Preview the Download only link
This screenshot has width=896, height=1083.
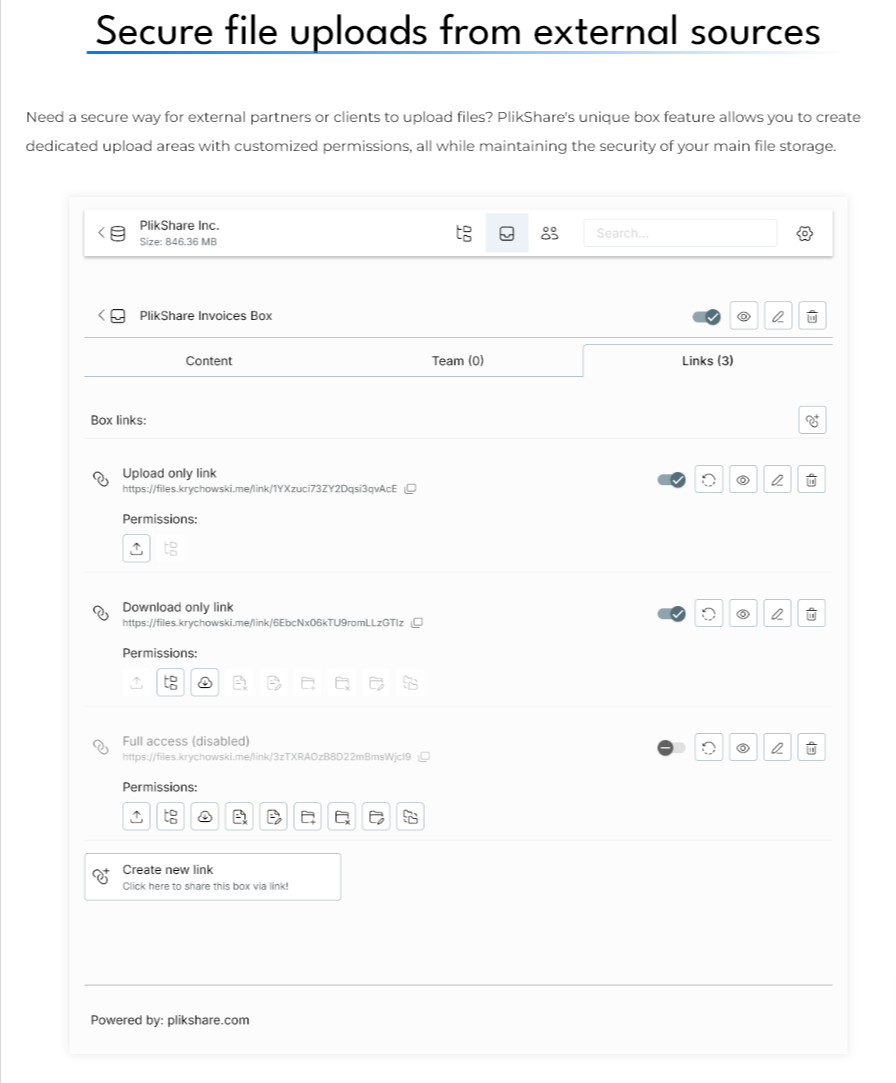pyautogui.click(x=743, y=614)
